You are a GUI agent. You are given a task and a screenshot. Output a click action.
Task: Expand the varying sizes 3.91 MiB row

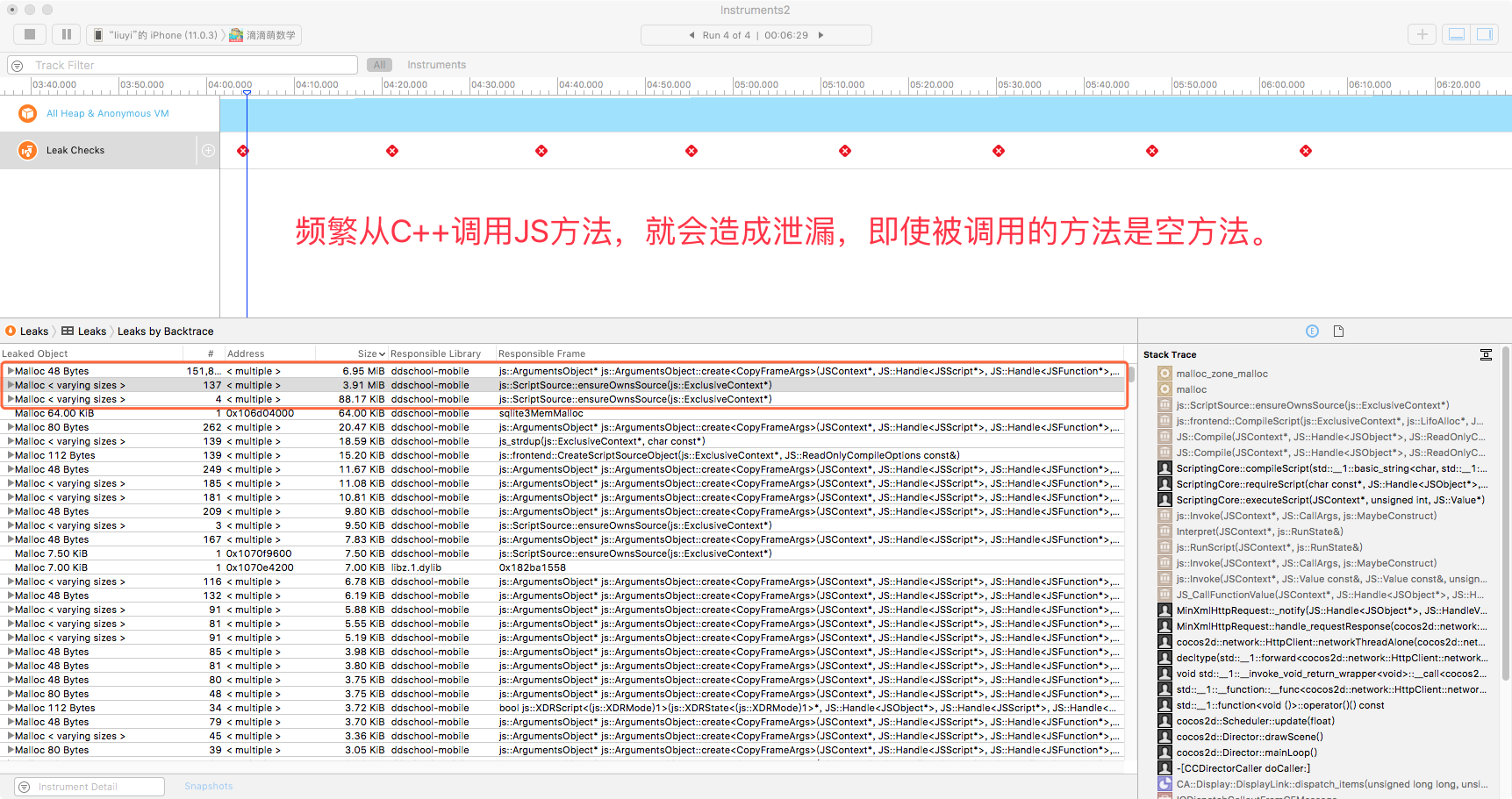point(11,385)
